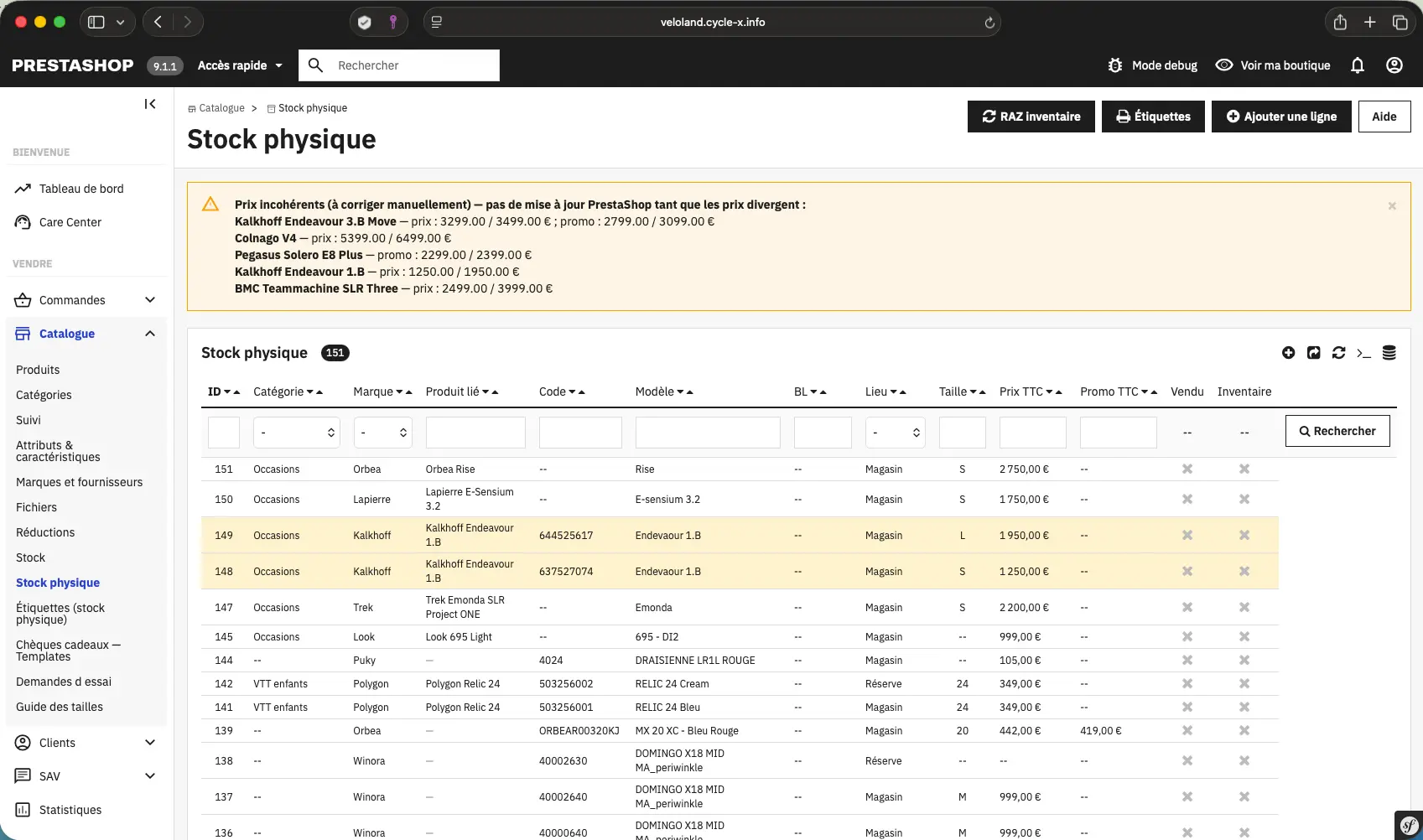The height and width of the screenshot is (840, 1423).
Task: Open a new browser tab
Action: [1370, 23]
